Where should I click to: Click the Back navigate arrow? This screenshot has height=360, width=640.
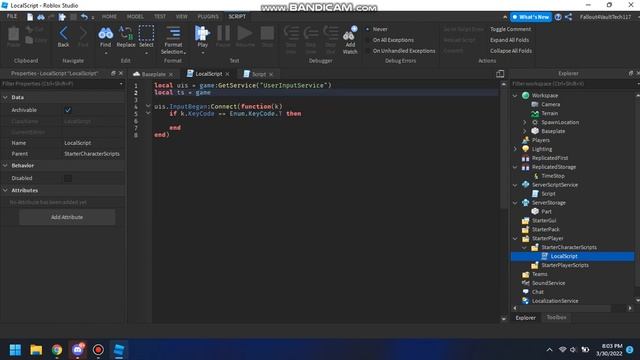63,37
